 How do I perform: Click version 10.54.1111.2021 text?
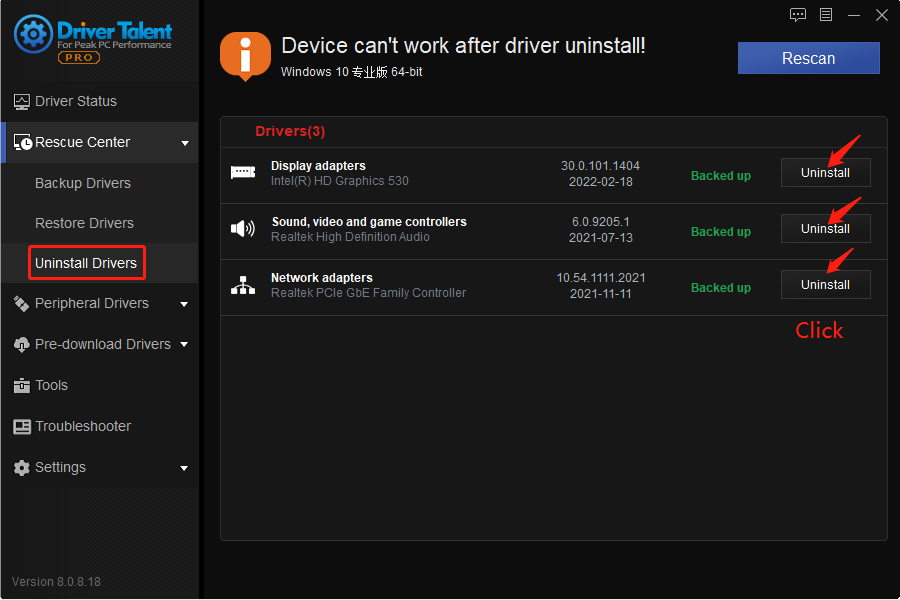pos(600,278)
